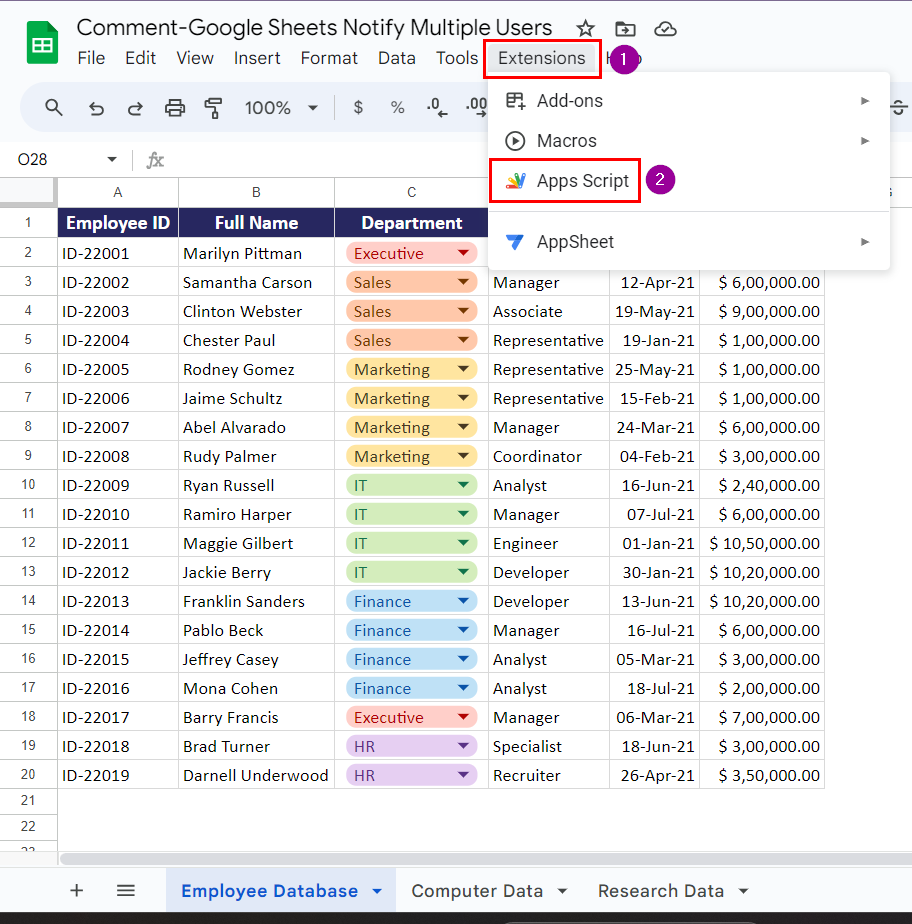Screen dimensions: 912x924
Task: Click the Full Name header cell
Action: coord(256,223)
